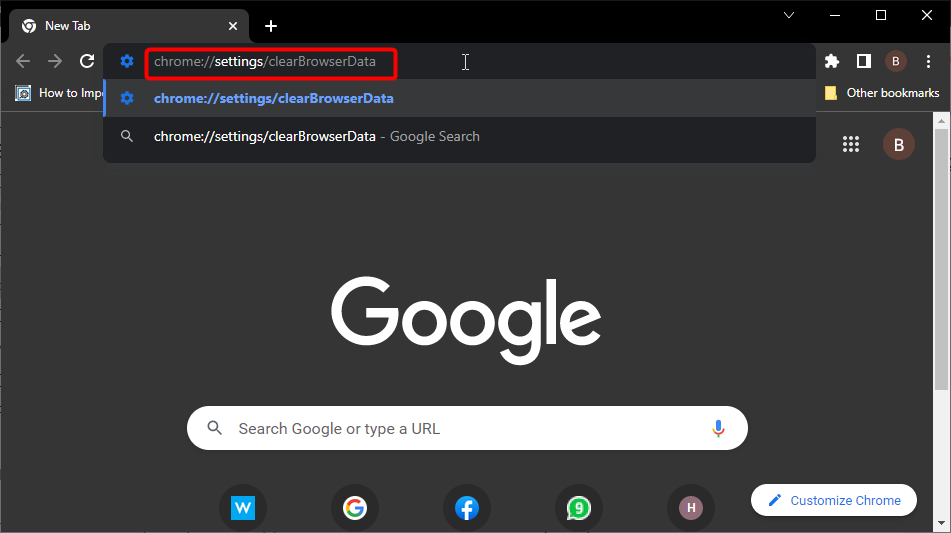Go back using the back arrow
Viewport: 951px width, 533px height.
[23, 61]
